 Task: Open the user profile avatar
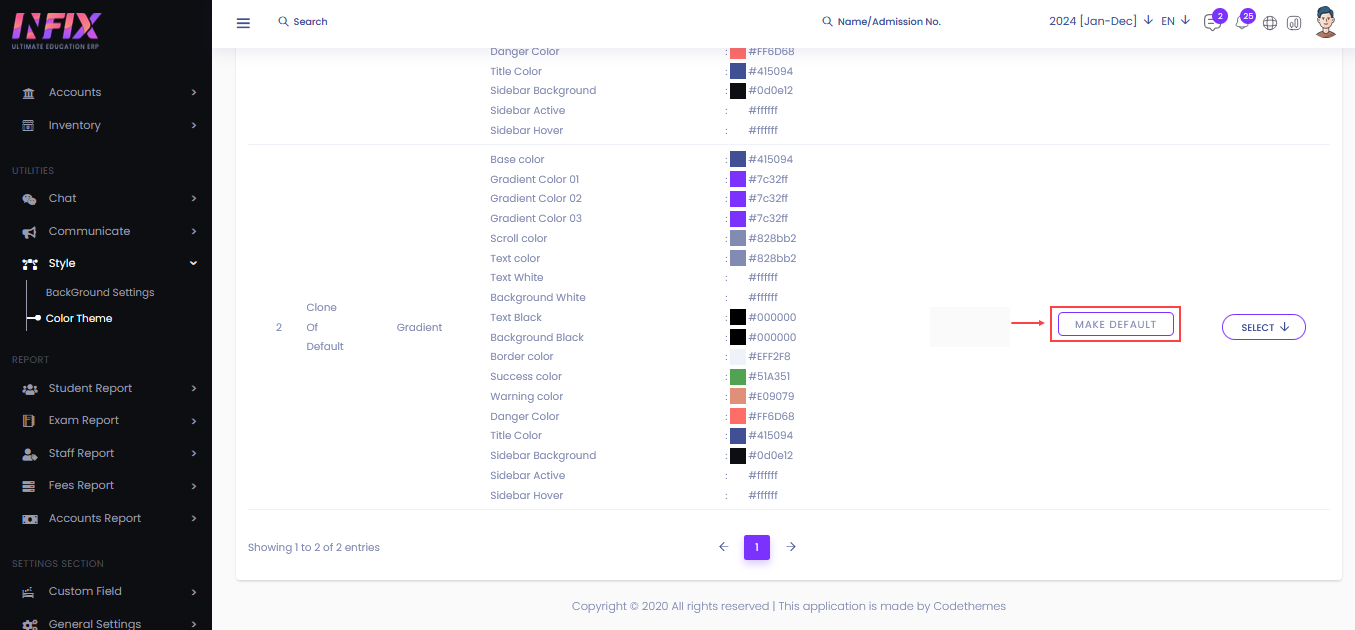point(1326,22)
